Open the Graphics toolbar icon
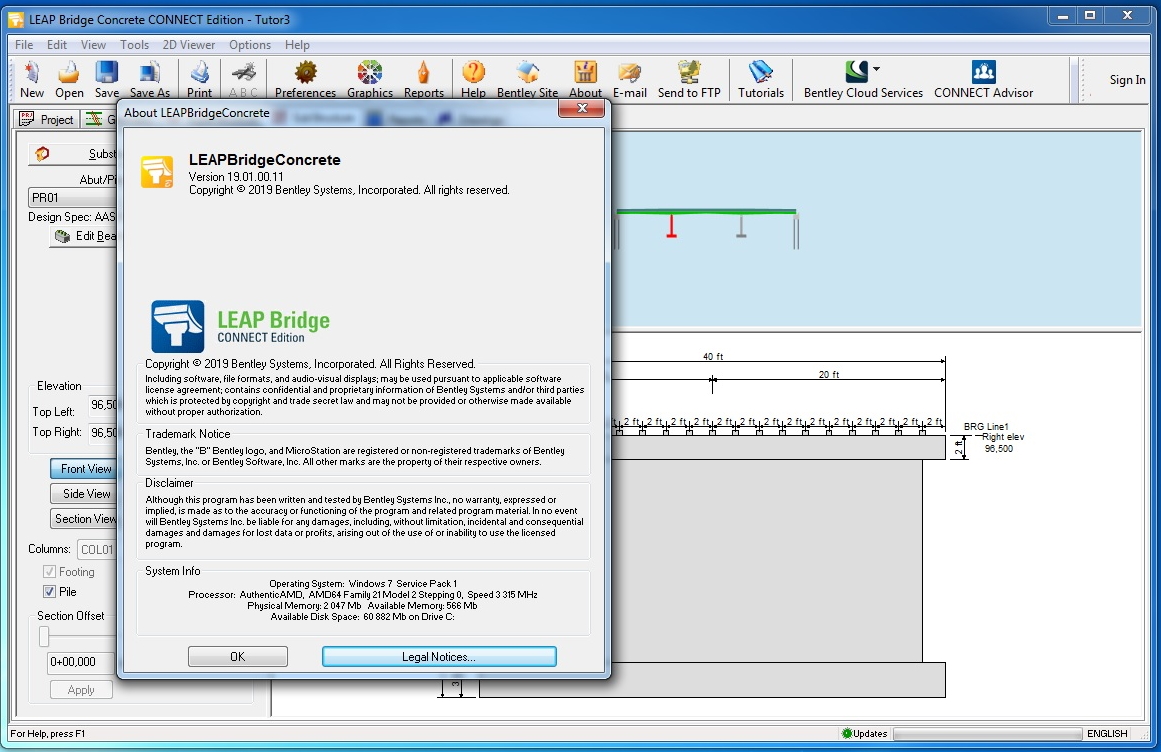This screenshot has height=752, width=1161. click(369, 80)
